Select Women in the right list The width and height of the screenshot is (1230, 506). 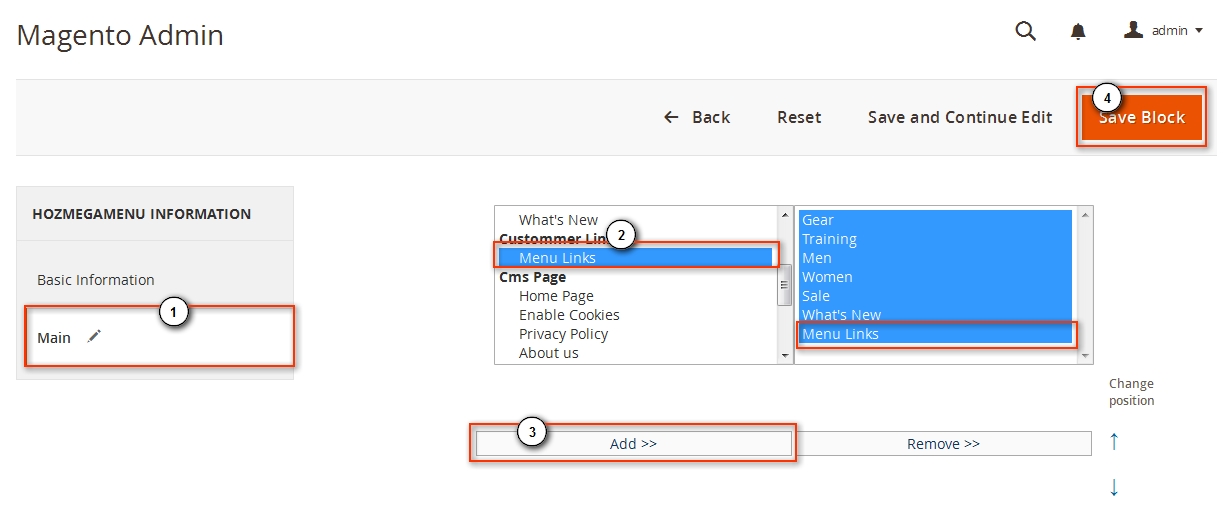(x=827, y=277)
